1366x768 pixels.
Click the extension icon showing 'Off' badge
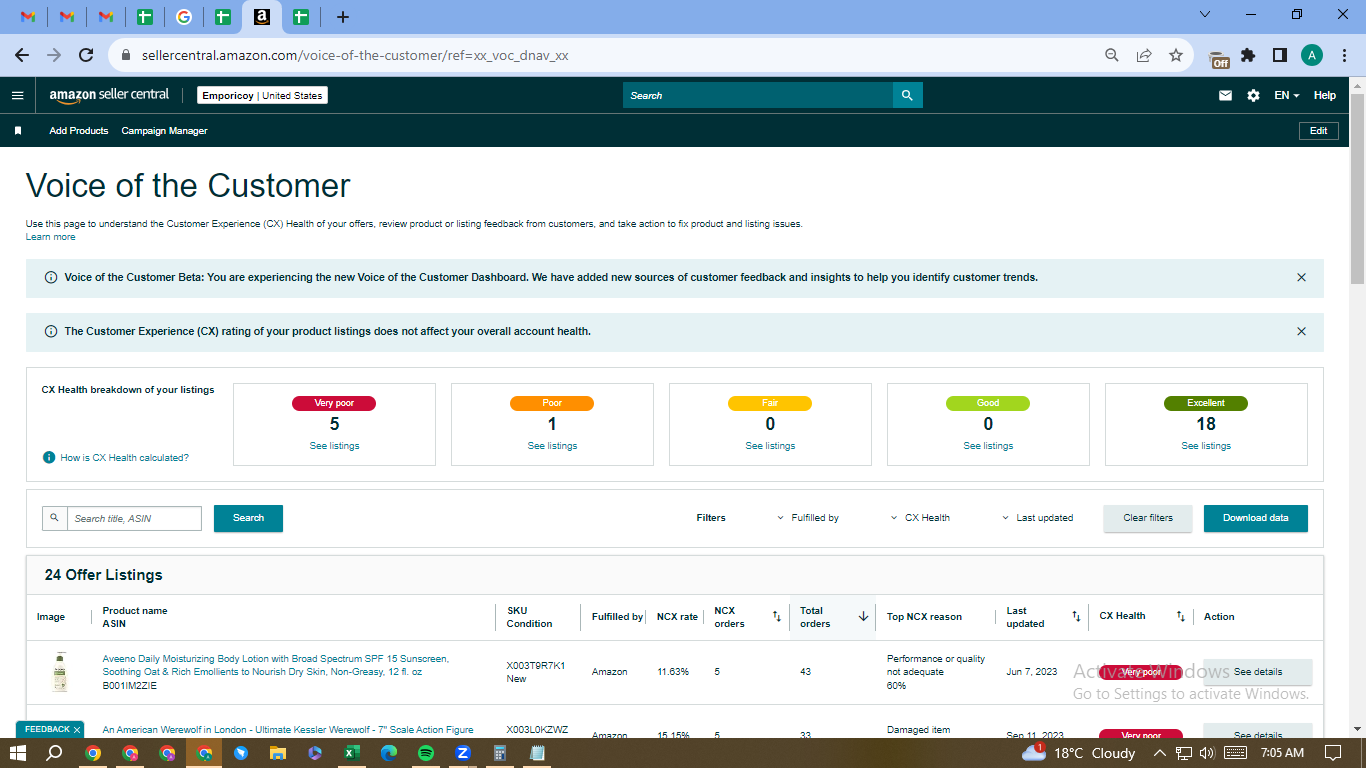point(1218,59)
